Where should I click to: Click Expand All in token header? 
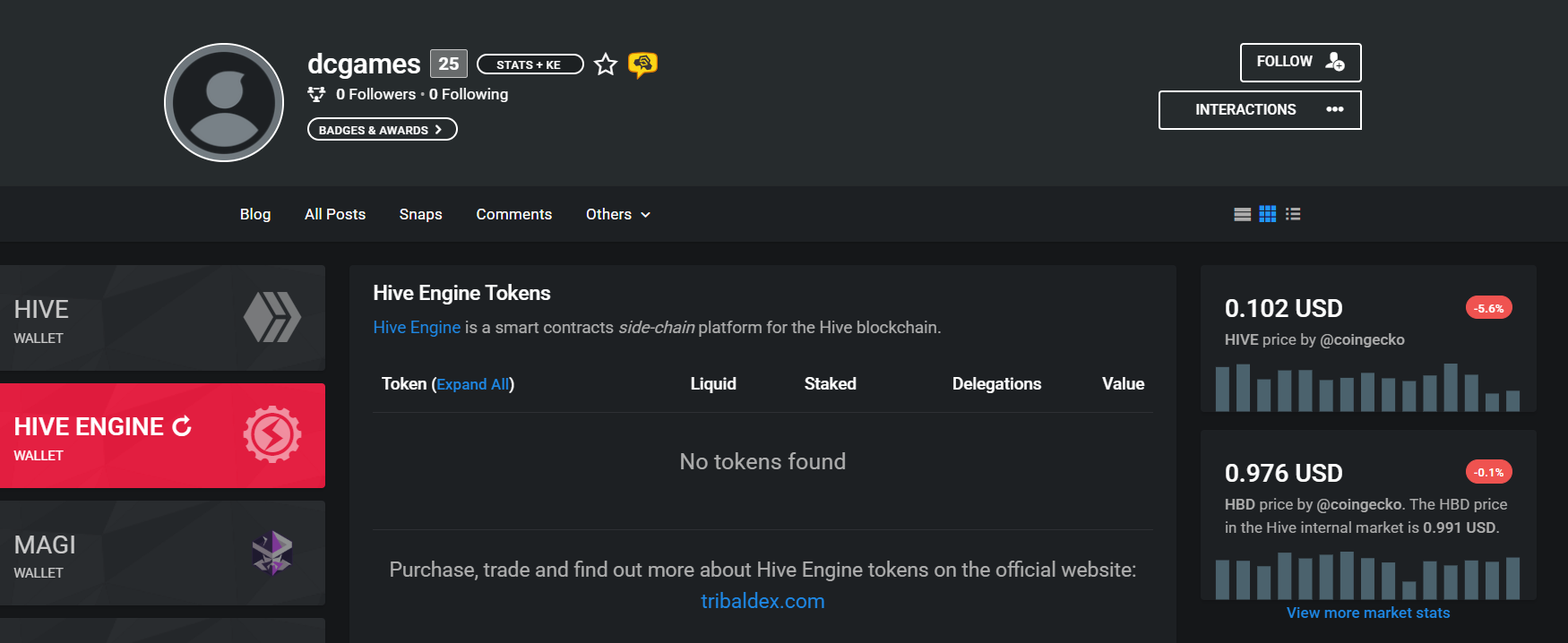tap(473, 384)
